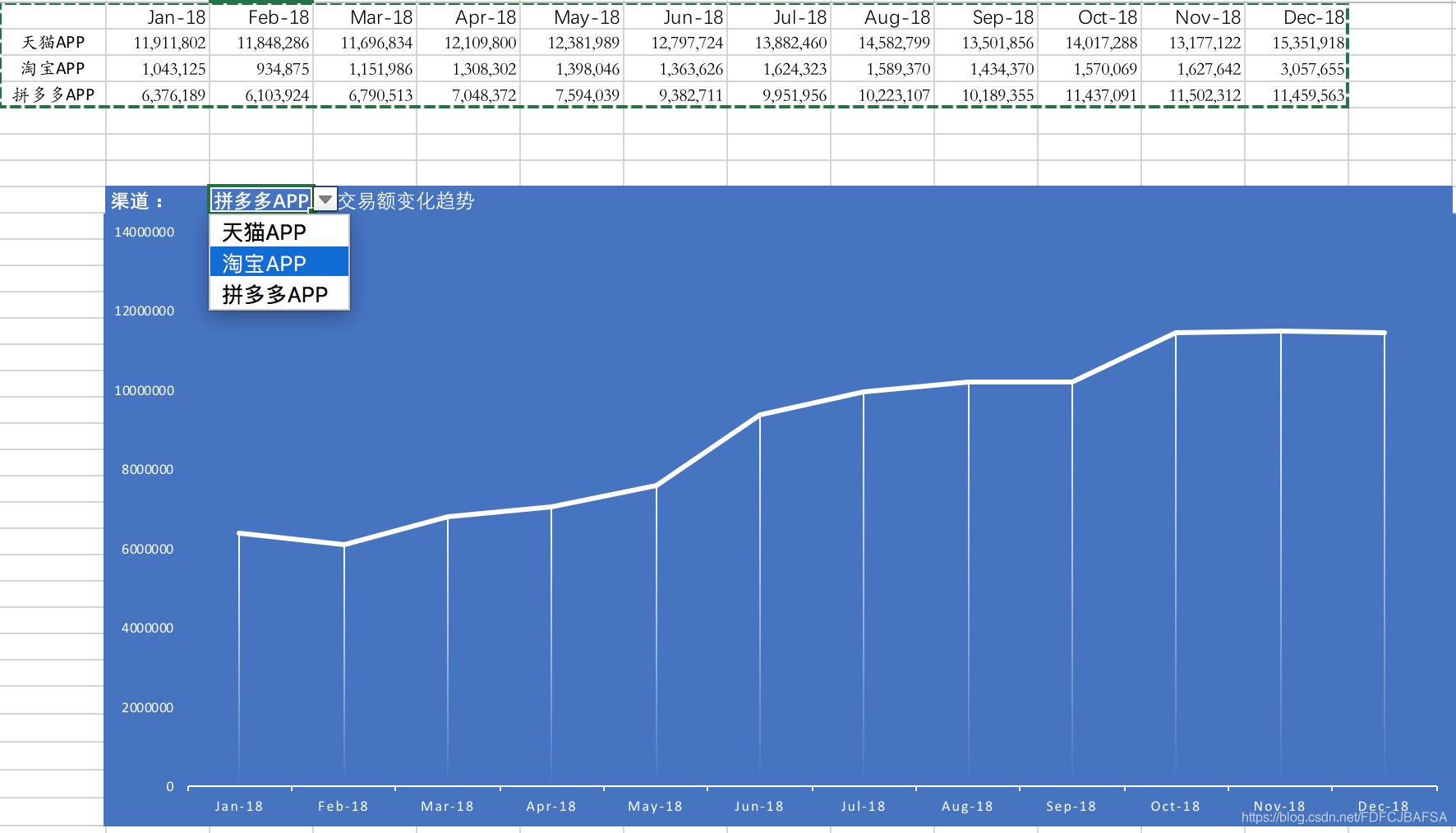Click the Oct-18 x-axis label on chart
The height and width of the screenshot is (833, 1456).
[x=1175, y=806]
